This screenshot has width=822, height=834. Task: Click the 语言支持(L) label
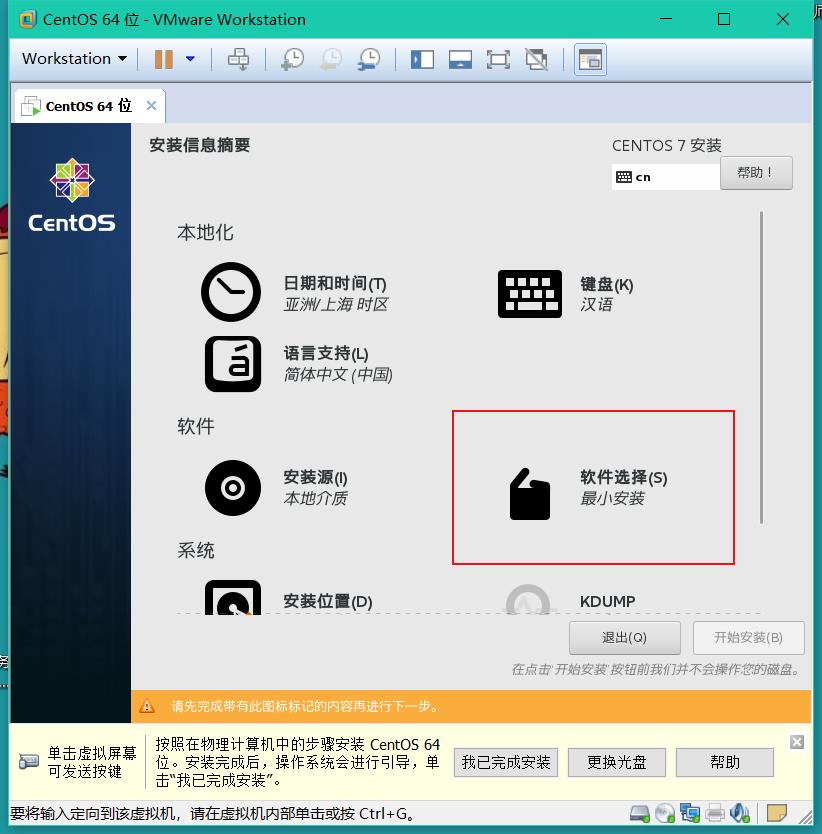326,354
